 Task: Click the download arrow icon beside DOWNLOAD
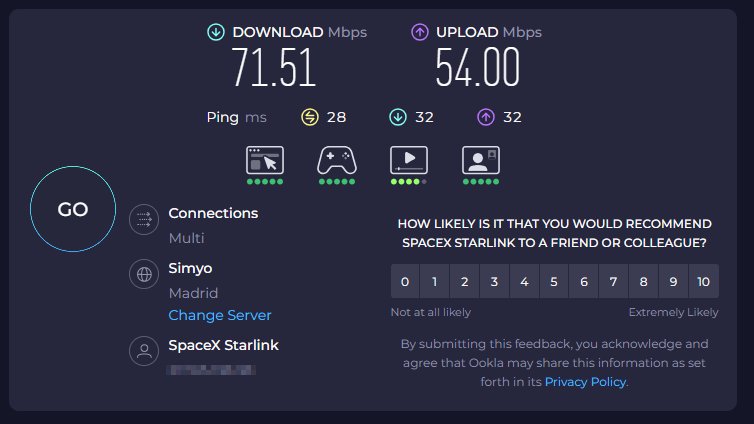[x=216, y=32]
